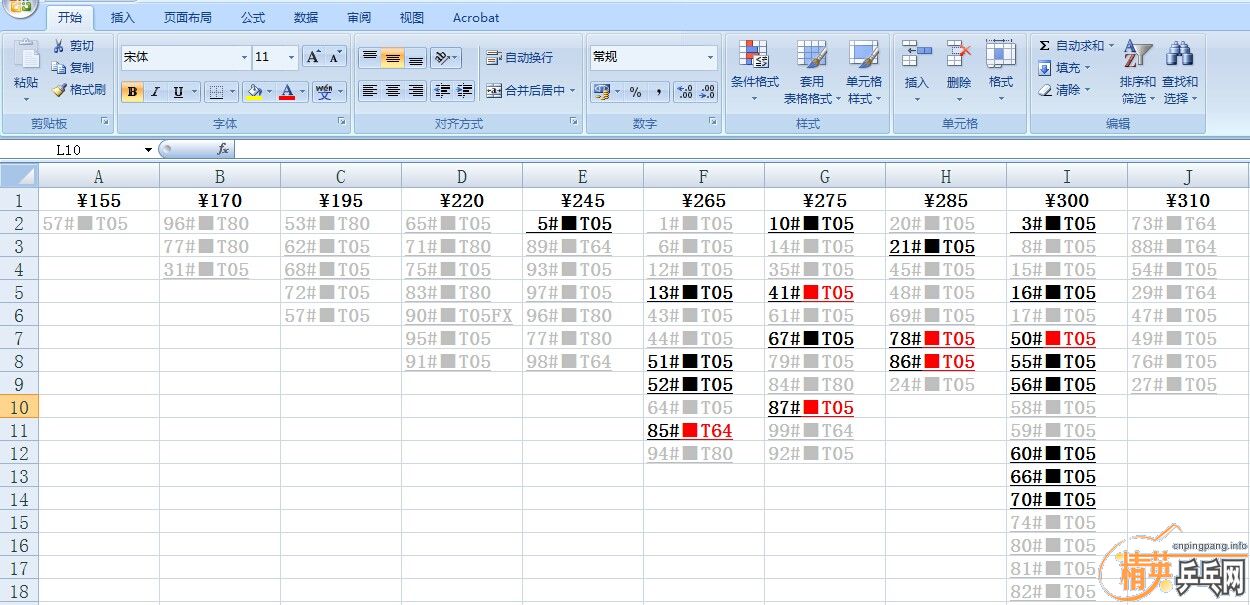1250x605 pixels.
Task: Toggle Italic formatting
Action: [x=155, y=92]
